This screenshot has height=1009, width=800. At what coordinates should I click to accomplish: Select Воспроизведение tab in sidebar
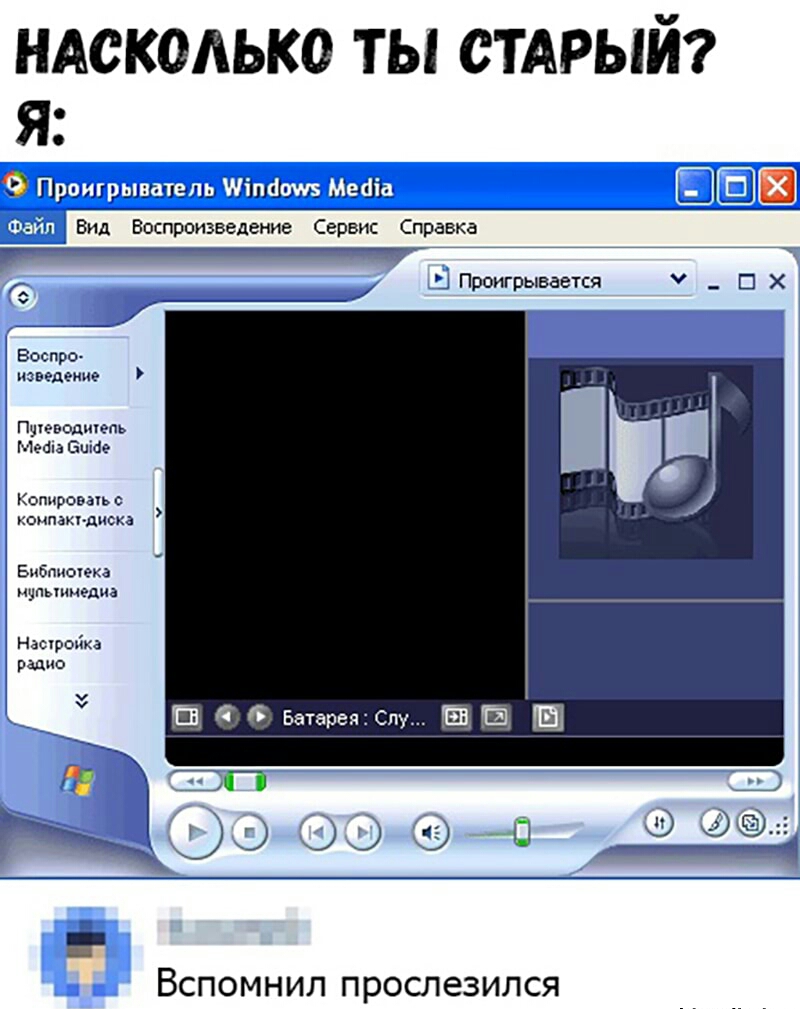[68, 371]
